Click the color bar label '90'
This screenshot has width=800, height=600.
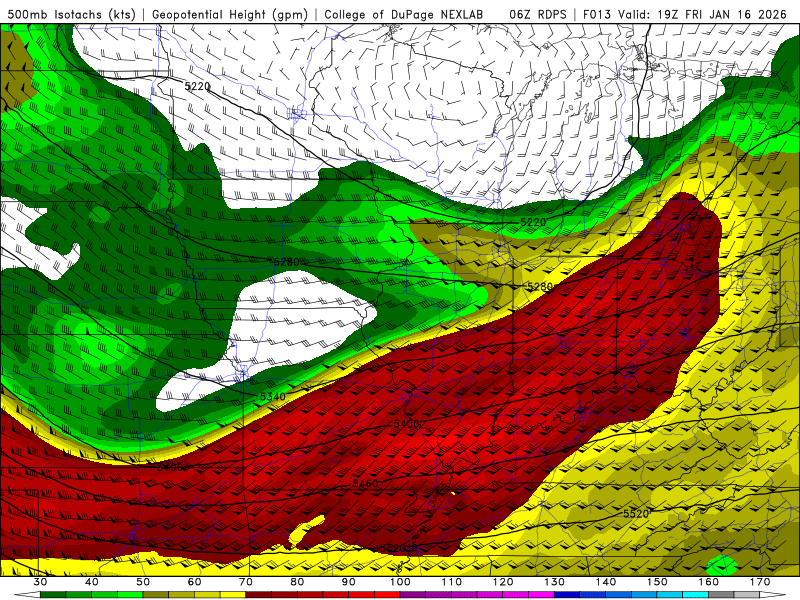[x=349, y=582]
